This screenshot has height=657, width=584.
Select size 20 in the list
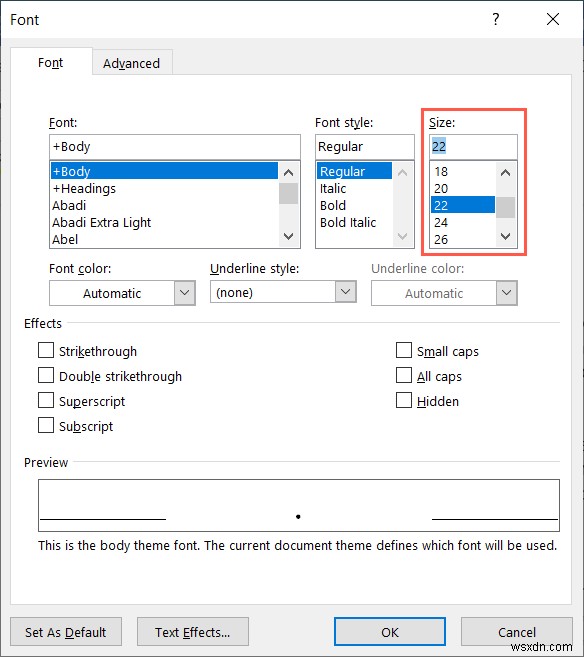point(463,189)
